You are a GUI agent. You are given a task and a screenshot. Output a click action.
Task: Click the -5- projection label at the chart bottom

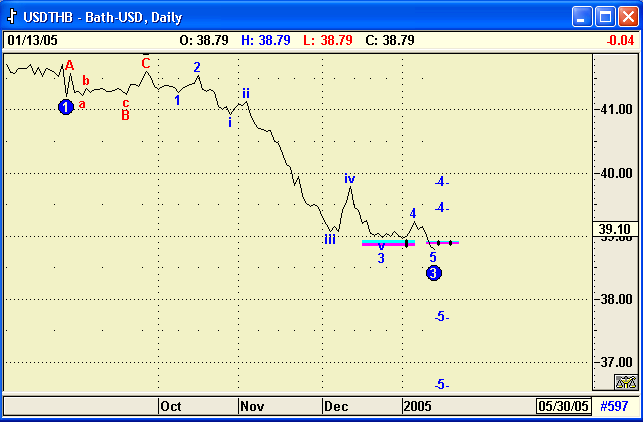[x=442, y=384]
